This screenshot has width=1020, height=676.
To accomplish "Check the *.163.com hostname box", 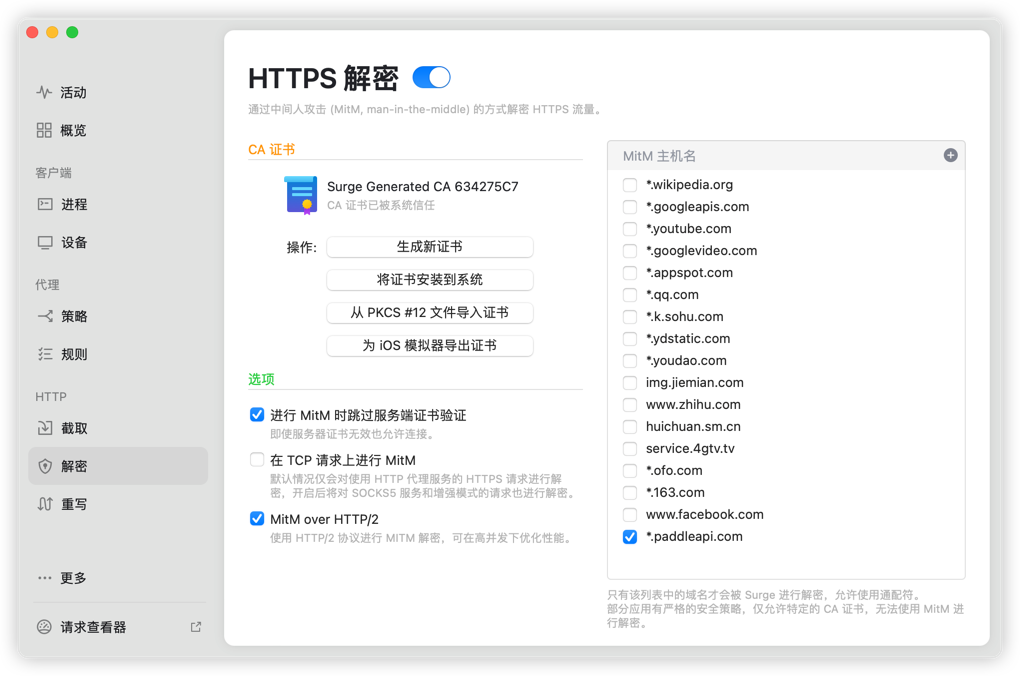I will 630,493.
